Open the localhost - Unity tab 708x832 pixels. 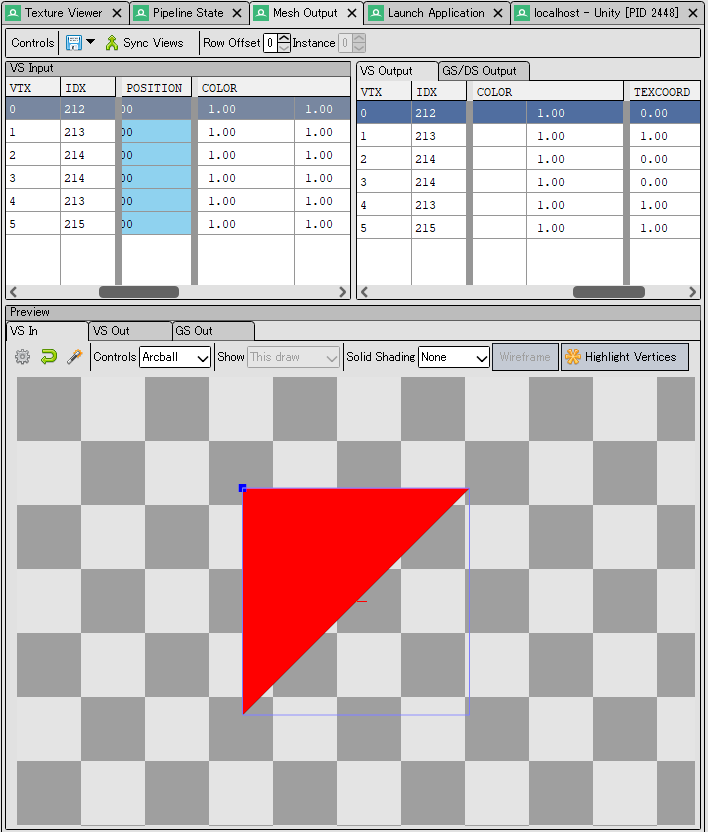606,13
